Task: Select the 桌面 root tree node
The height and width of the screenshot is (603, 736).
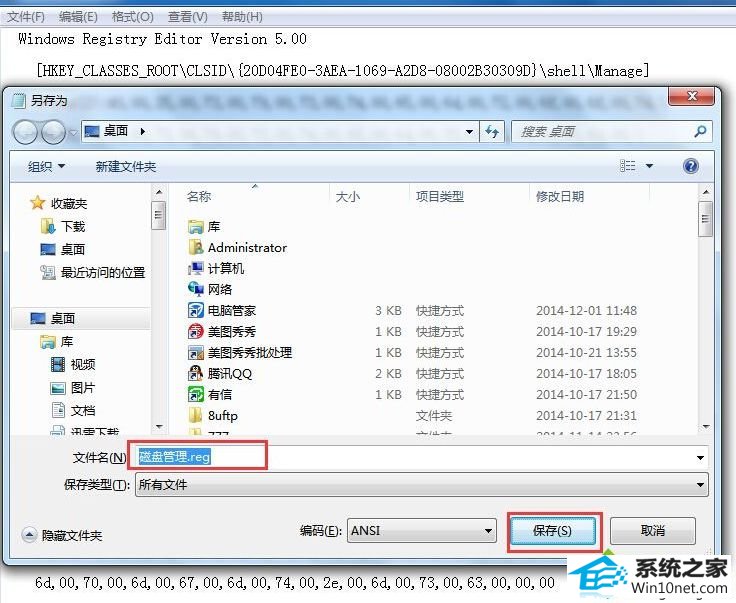Action: tap(53, 318)
